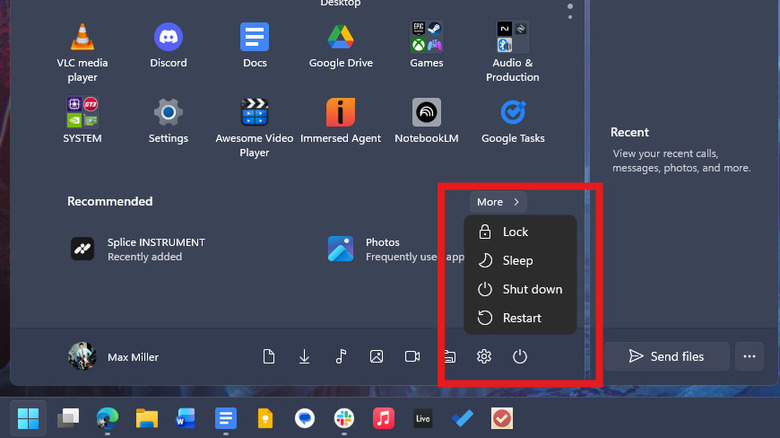Image resolution: width=780 pixels, height=438 pixels.
Task: Open the blue checkmark To Do app on taskbar
Action: click(x=462, y=418)
